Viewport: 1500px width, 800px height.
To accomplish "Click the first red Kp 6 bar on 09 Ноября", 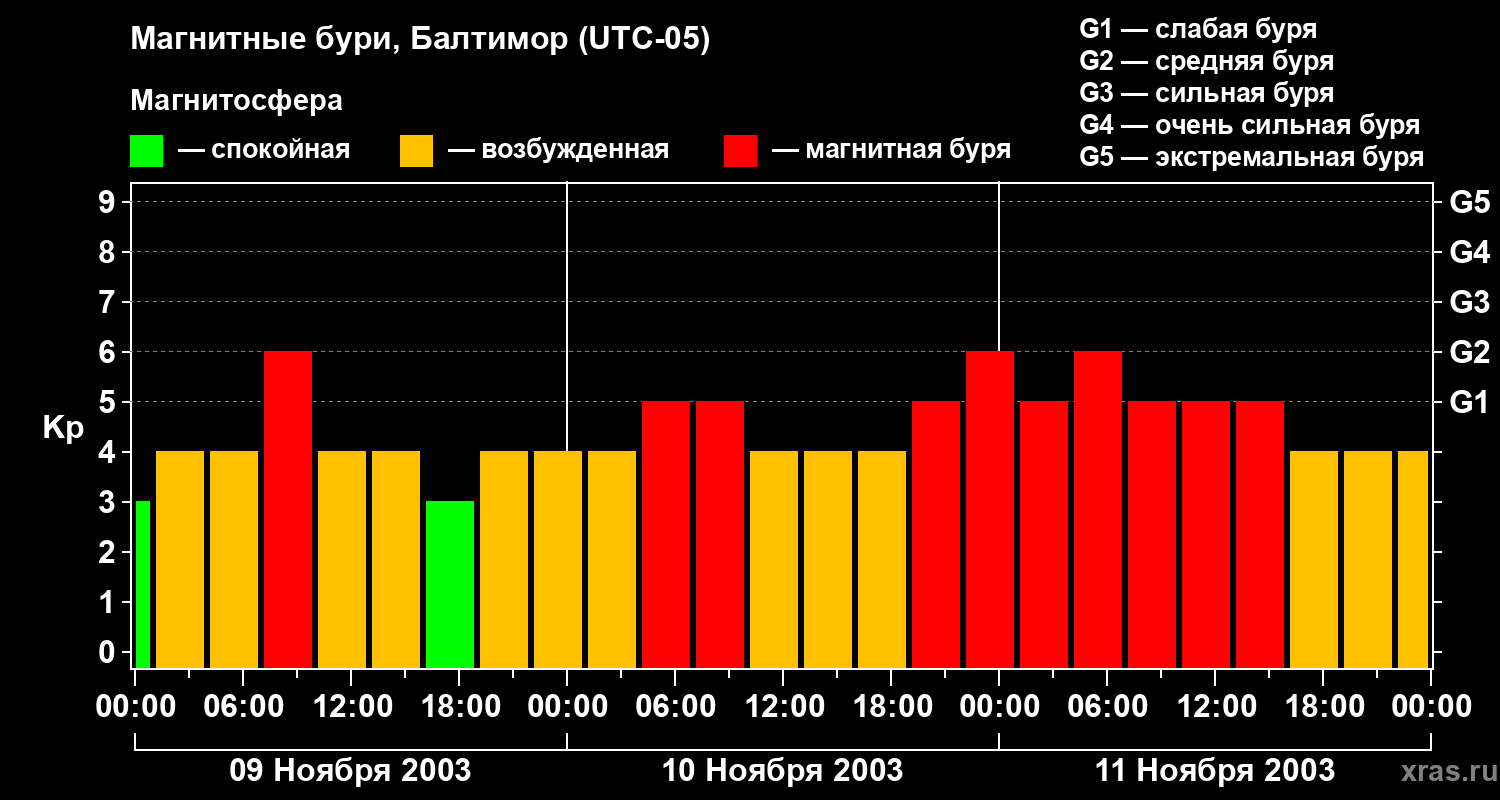I will [288, 510].
